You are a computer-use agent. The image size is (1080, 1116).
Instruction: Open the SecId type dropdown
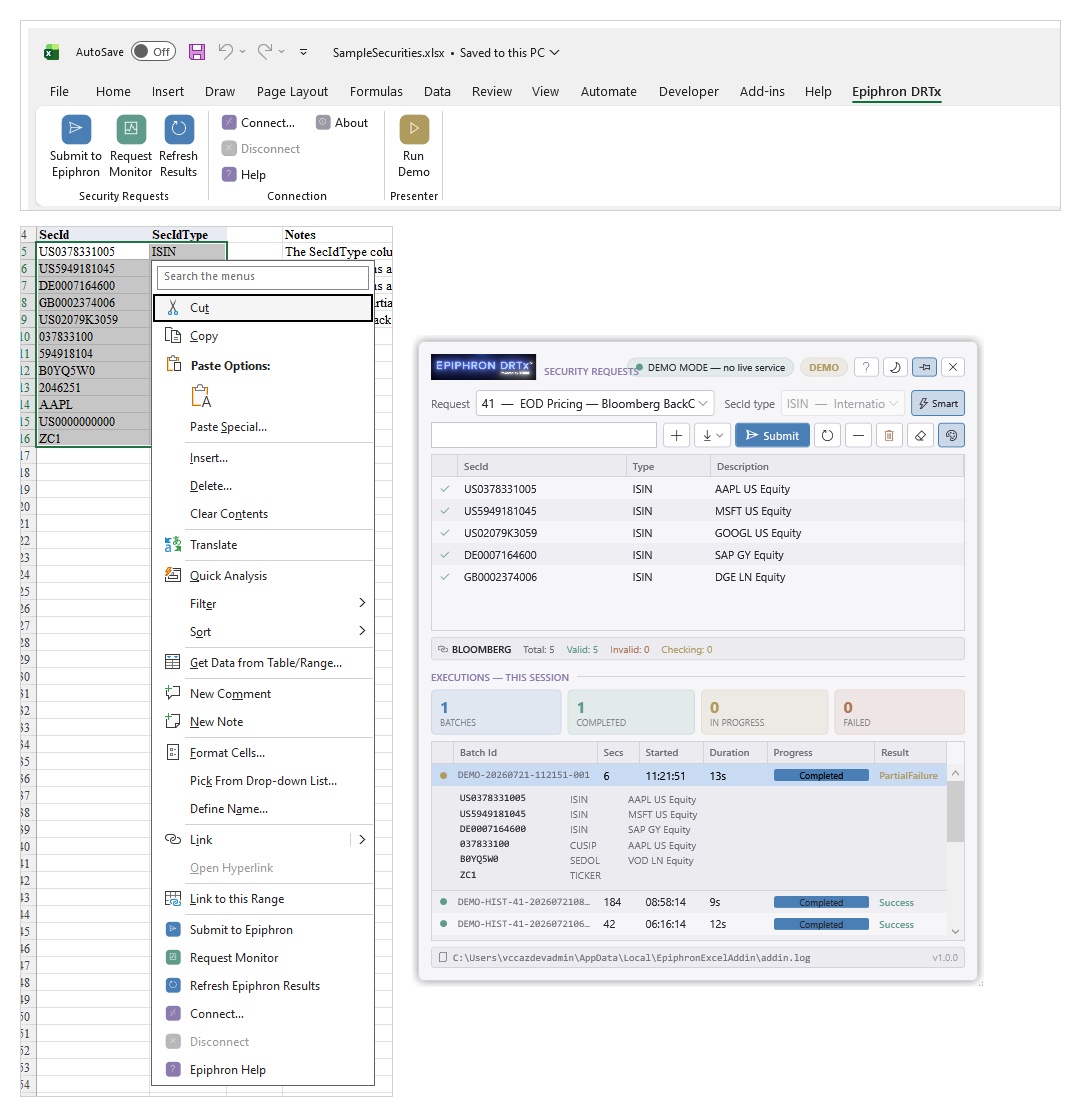[x=843, y=404]
